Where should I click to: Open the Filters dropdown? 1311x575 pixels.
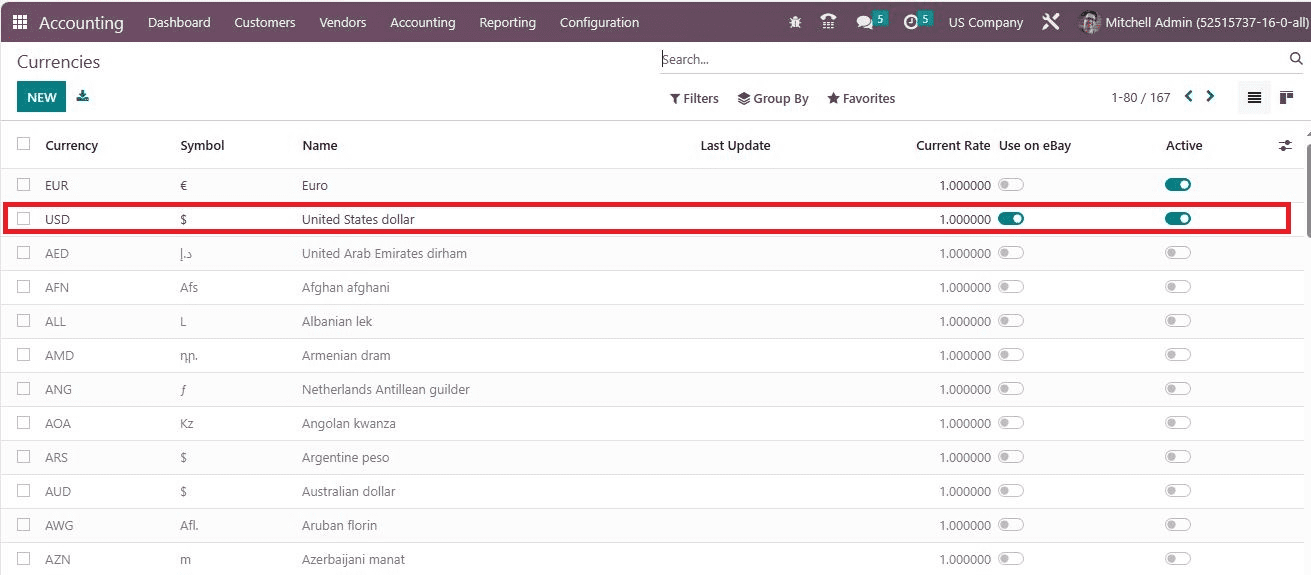tap(694, 98)
